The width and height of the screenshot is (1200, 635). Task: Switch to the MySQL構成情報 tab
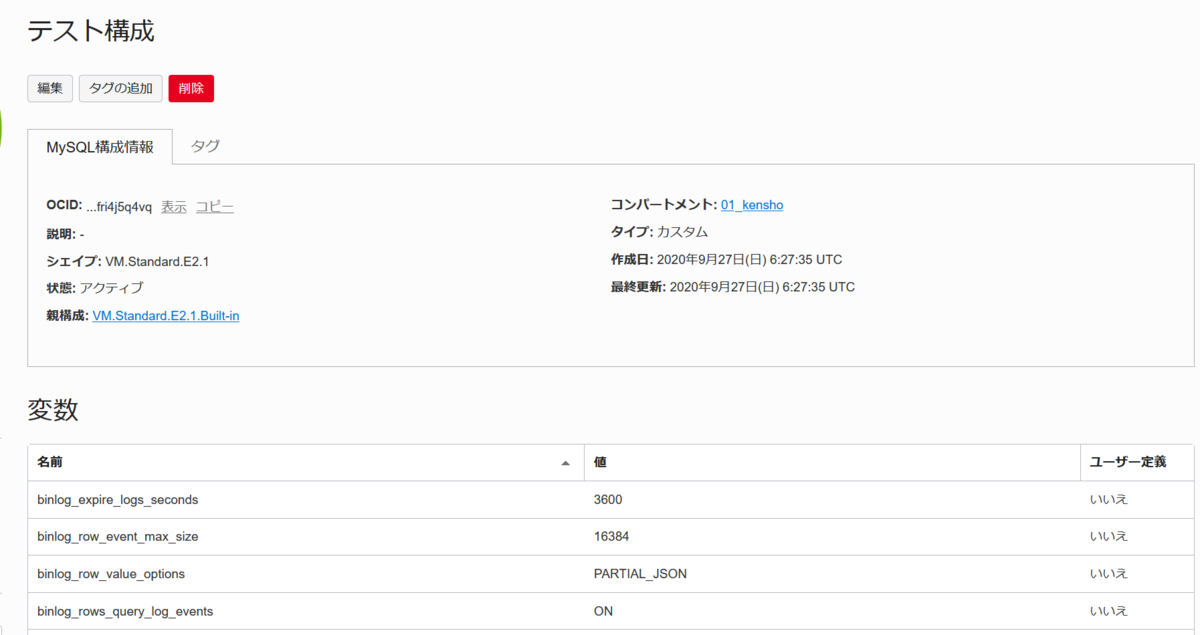click(100, 147)
